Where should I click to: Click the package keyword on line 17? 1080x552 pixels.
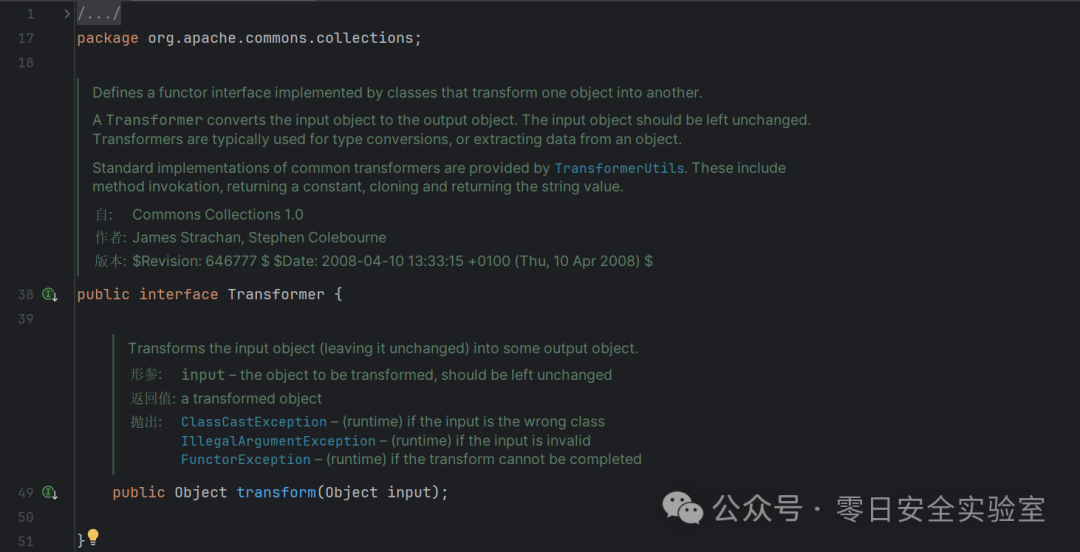(107, 39)
